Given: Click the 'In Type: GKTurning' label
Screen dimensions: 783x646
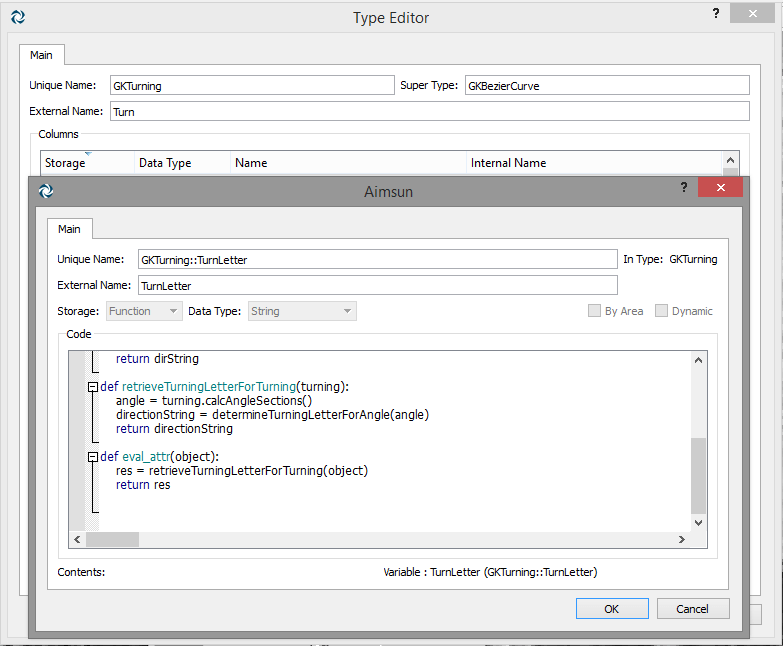Looking at the screenshot, I should tap(670, 259).
